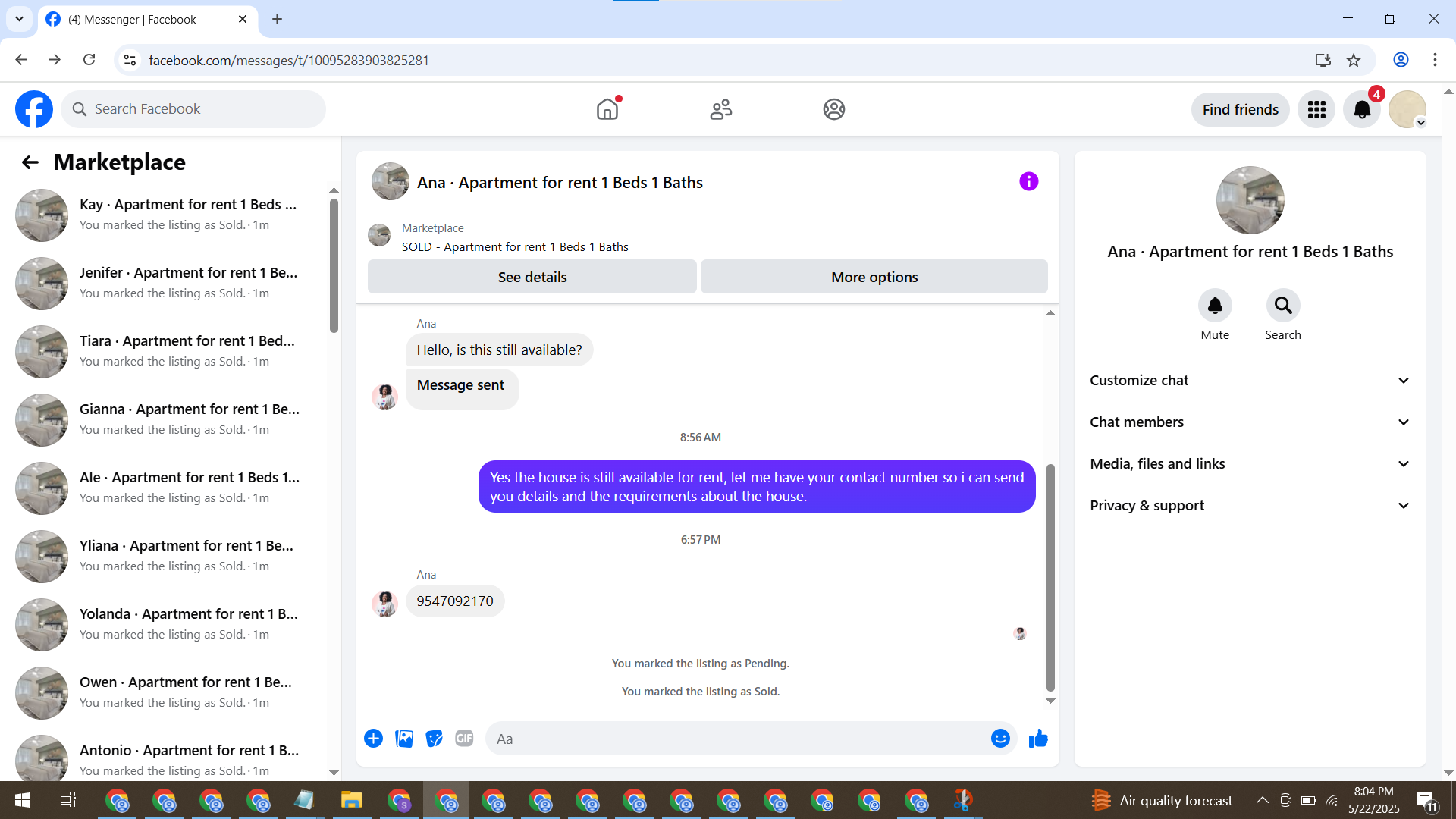1456x819 pixels.
Task: Focus the Search Facebook field
Action: (193, 109)
